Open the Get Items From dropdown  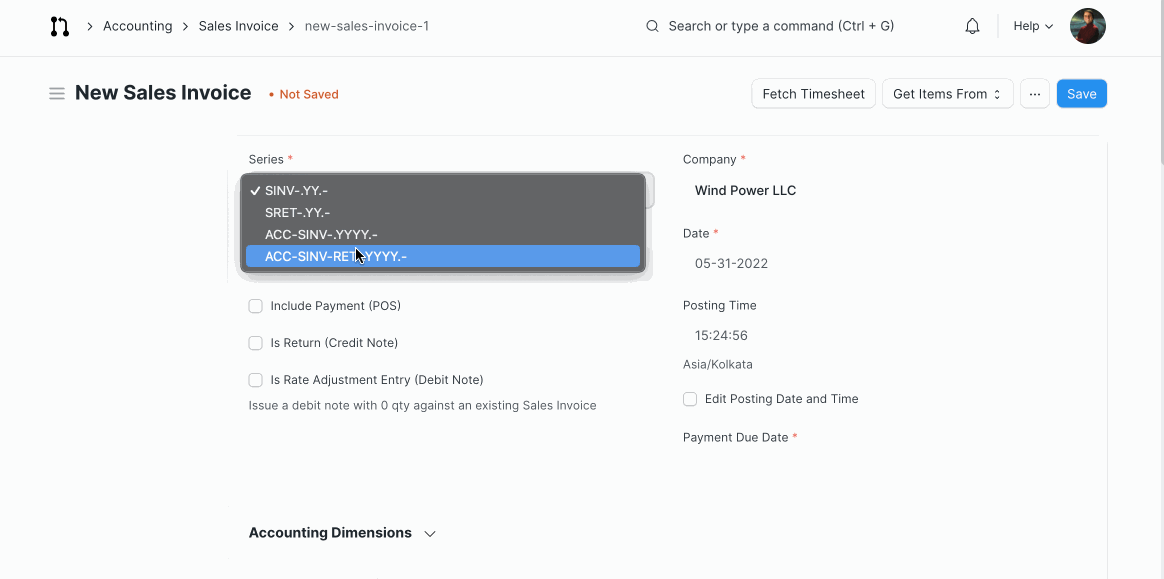pyautogui.click(x=941, y=93)
